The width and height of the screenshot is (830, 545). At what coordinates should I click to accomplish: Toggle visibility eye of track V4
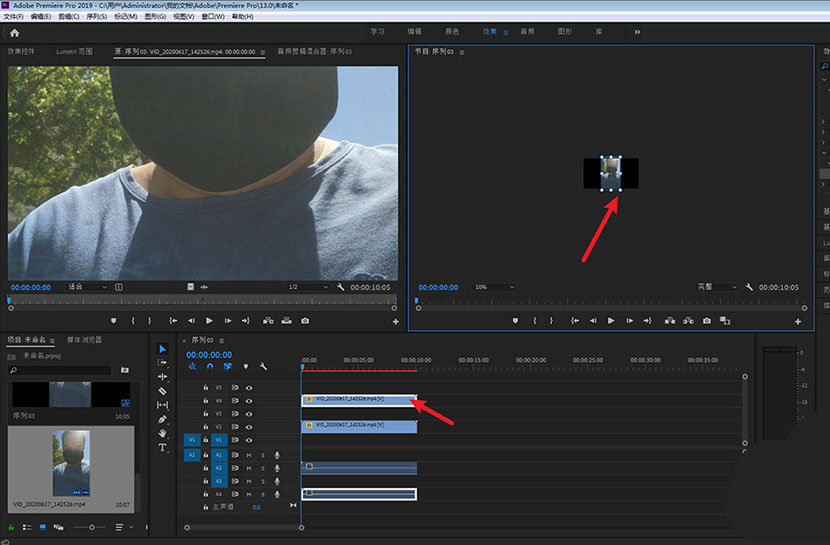click(249, 400)
